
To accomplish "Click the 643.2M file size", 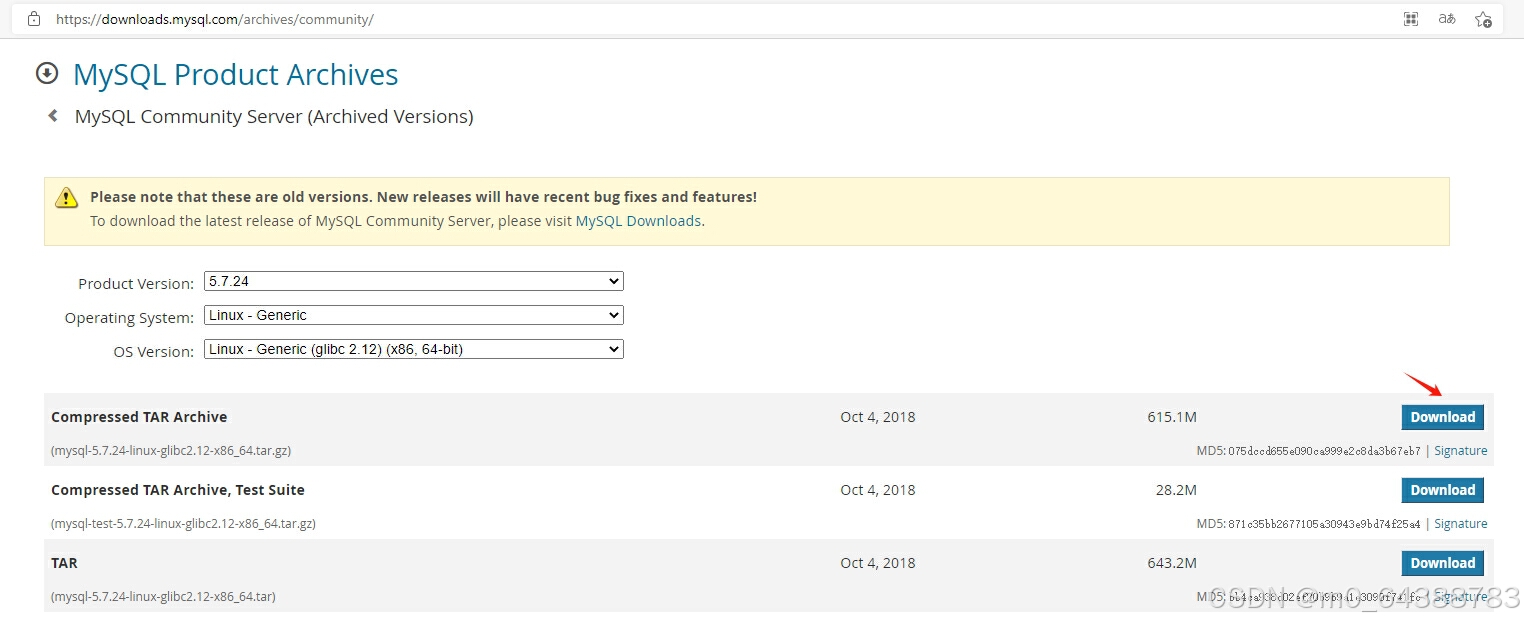I will coord(1172,563).
